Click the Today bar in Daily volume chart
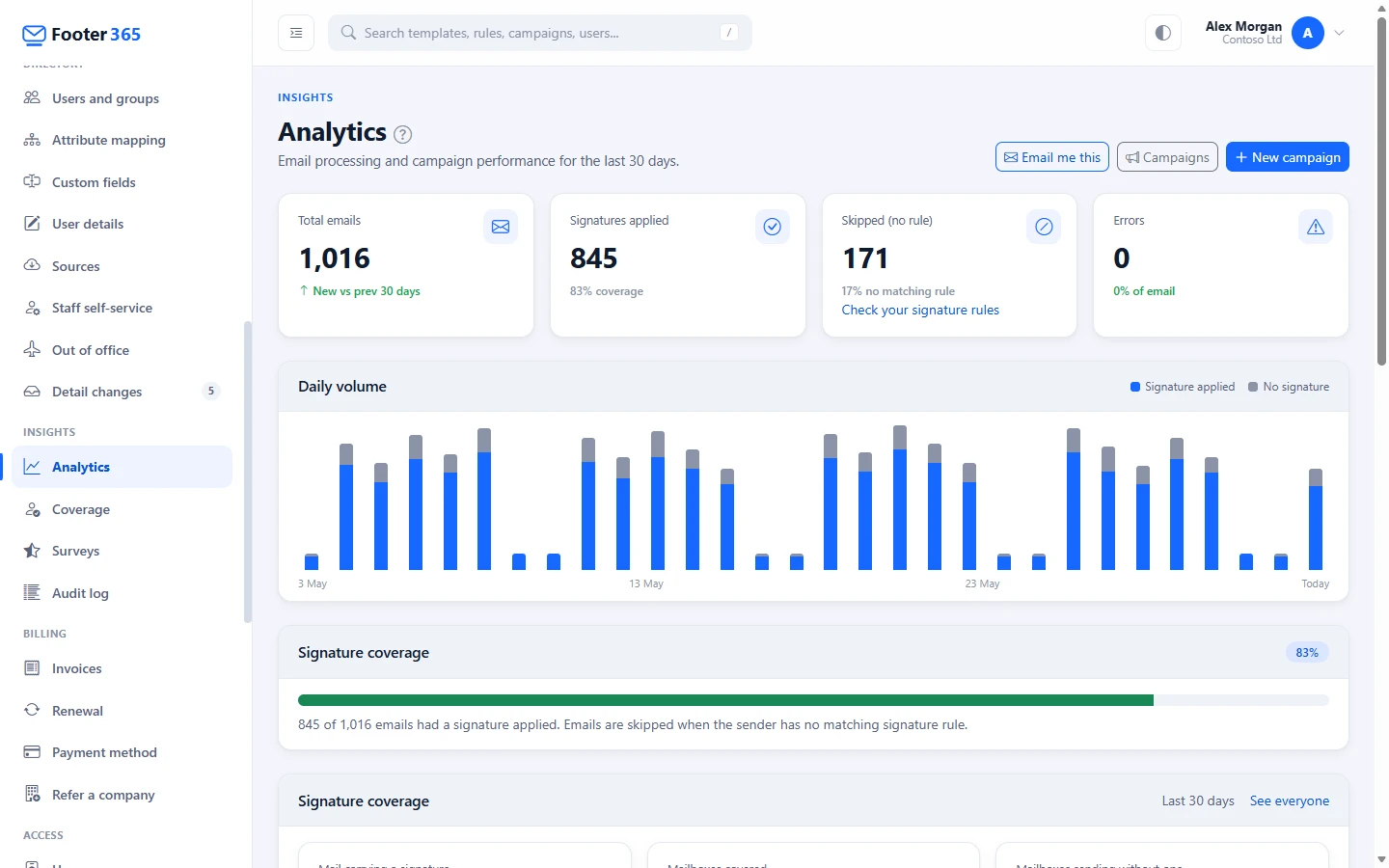1389x868 pixels. [x=1316, y=519]
